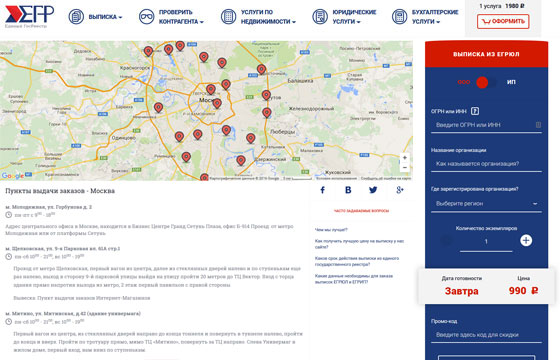Share page via Twitter icon
The height and width of the screenshot is (360, 560).
point(373,190)
